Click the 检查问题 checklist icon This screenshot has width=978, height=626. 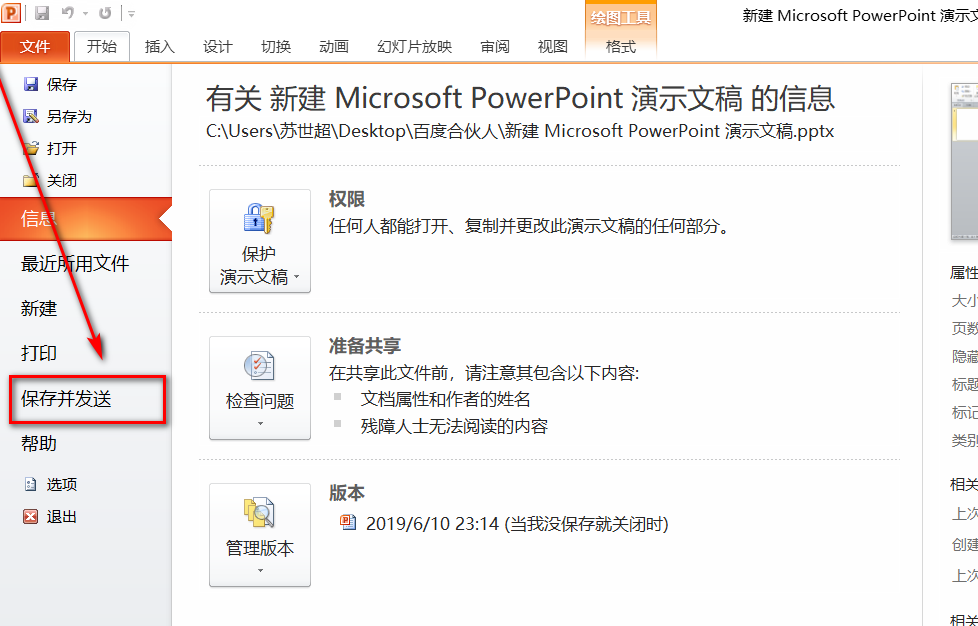tap(259, 366)
